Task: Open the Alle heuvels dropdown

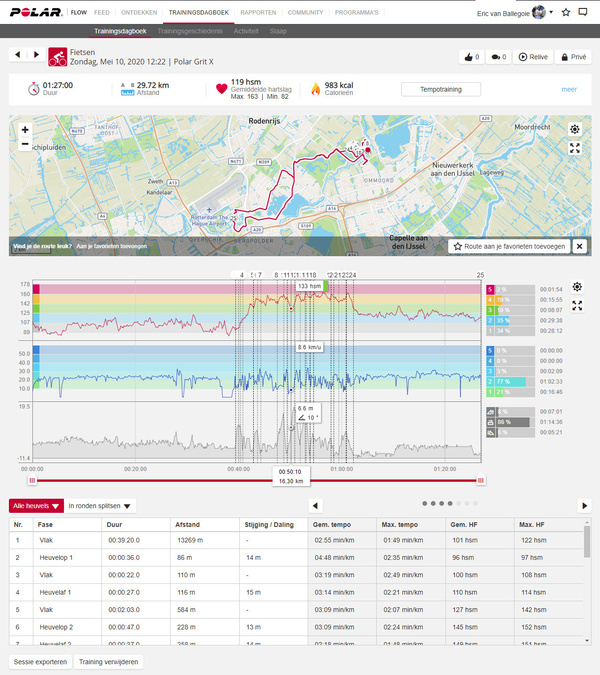Action: pos(37,506)
